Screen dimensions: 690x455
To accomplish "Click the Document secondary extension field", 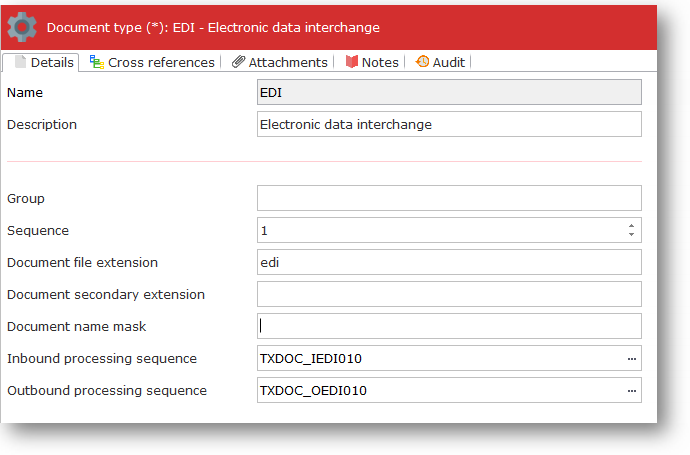I will click(448, 294).
